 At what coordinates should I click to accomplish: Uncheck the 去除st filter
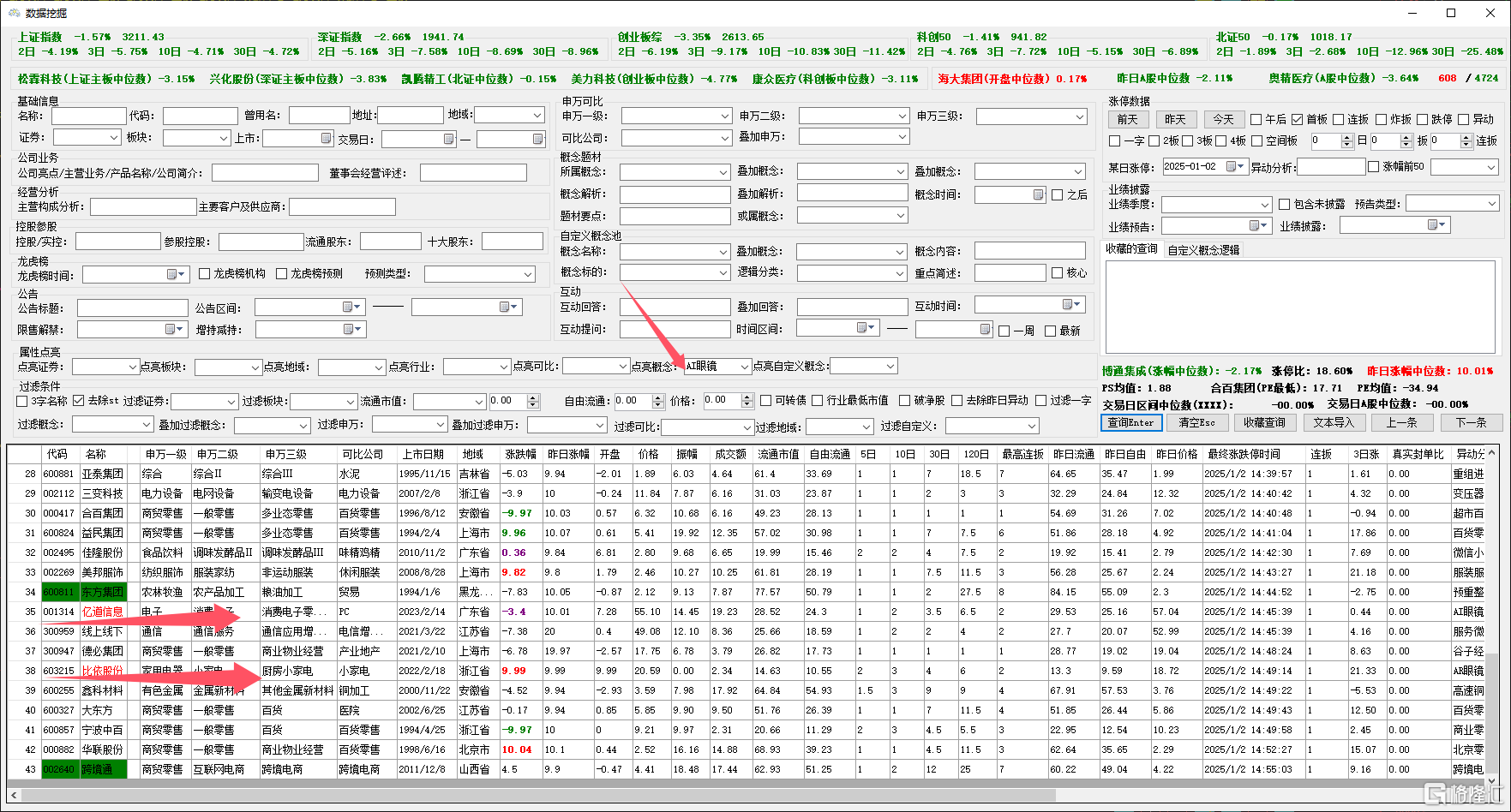point(79,401)
